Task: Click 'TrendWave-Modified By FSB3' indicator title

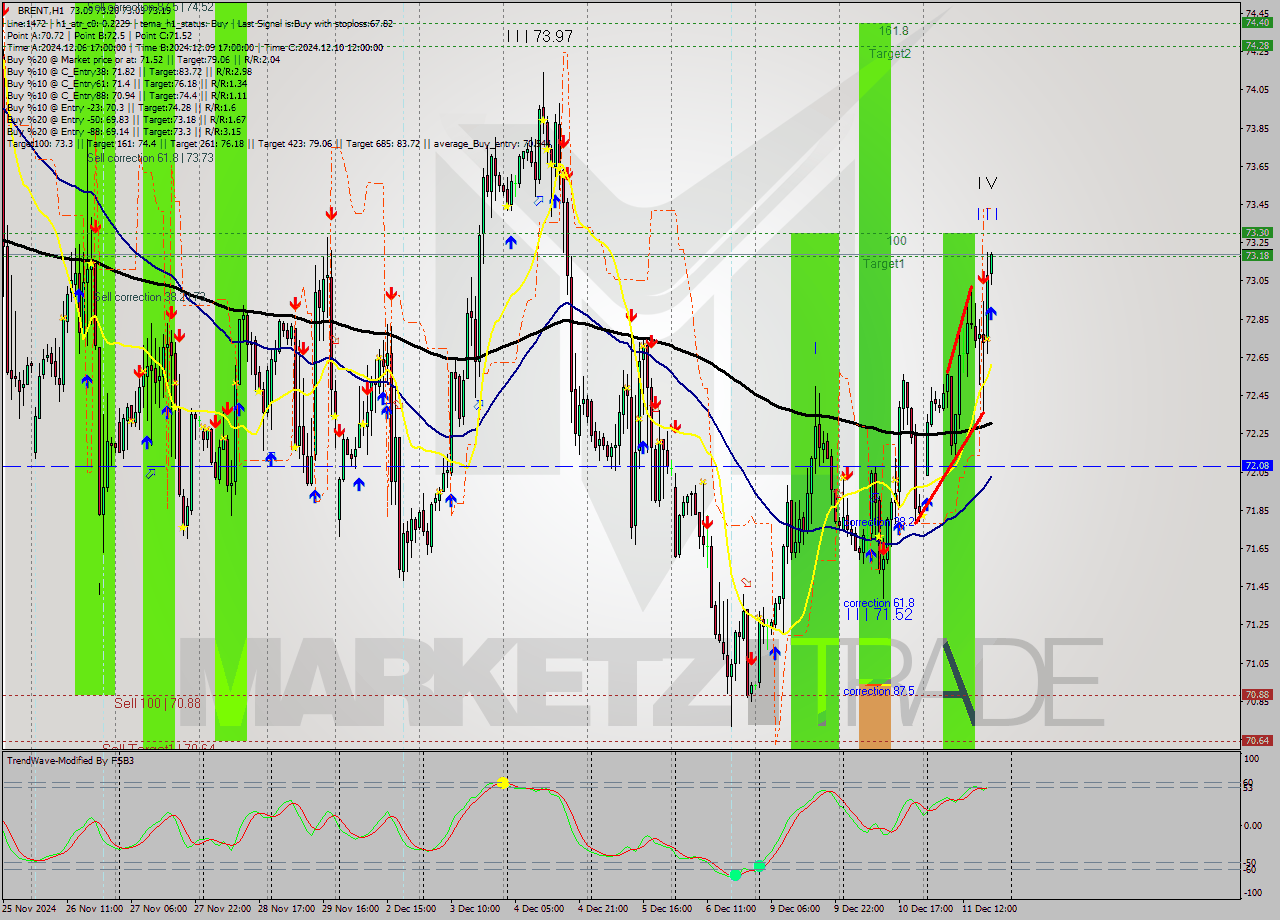Action: coord(70,761)
